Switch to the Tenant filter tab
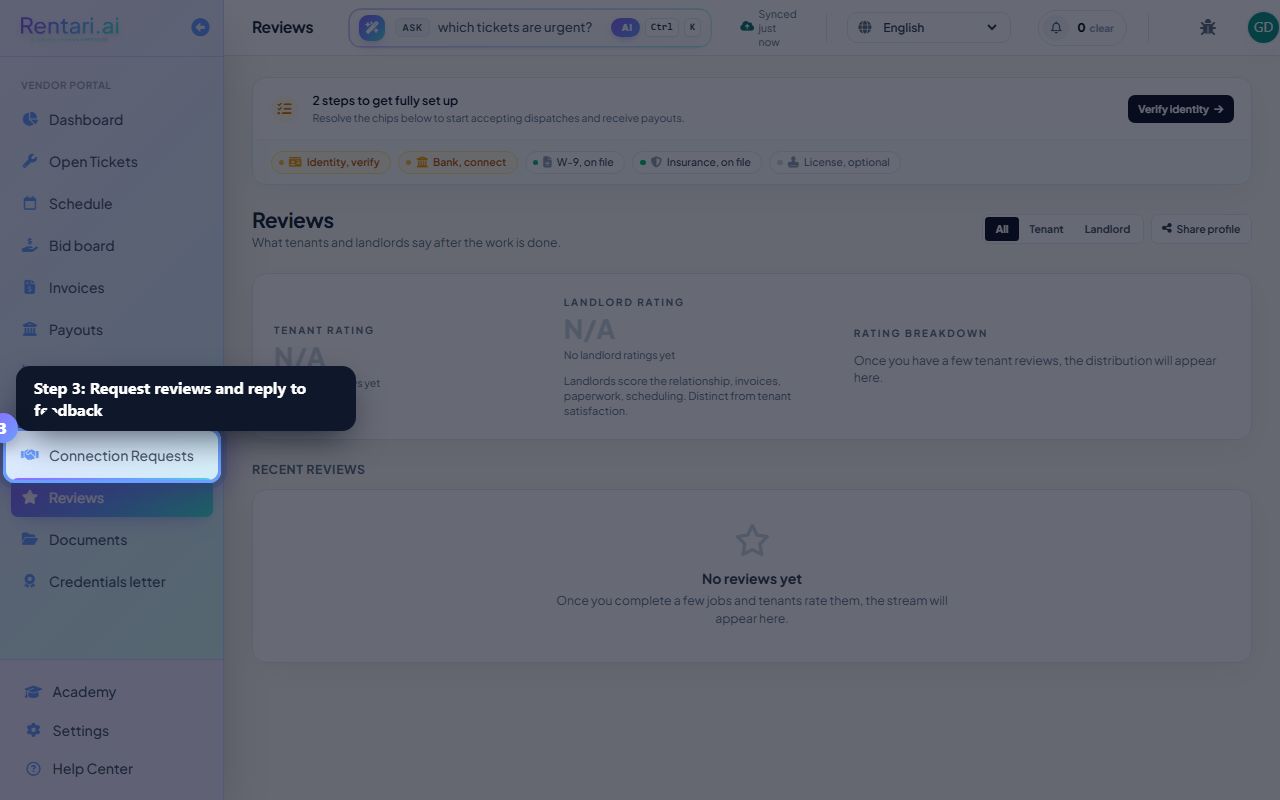The height and width of the screenshot is (800, 1280). pos(1046,229)
